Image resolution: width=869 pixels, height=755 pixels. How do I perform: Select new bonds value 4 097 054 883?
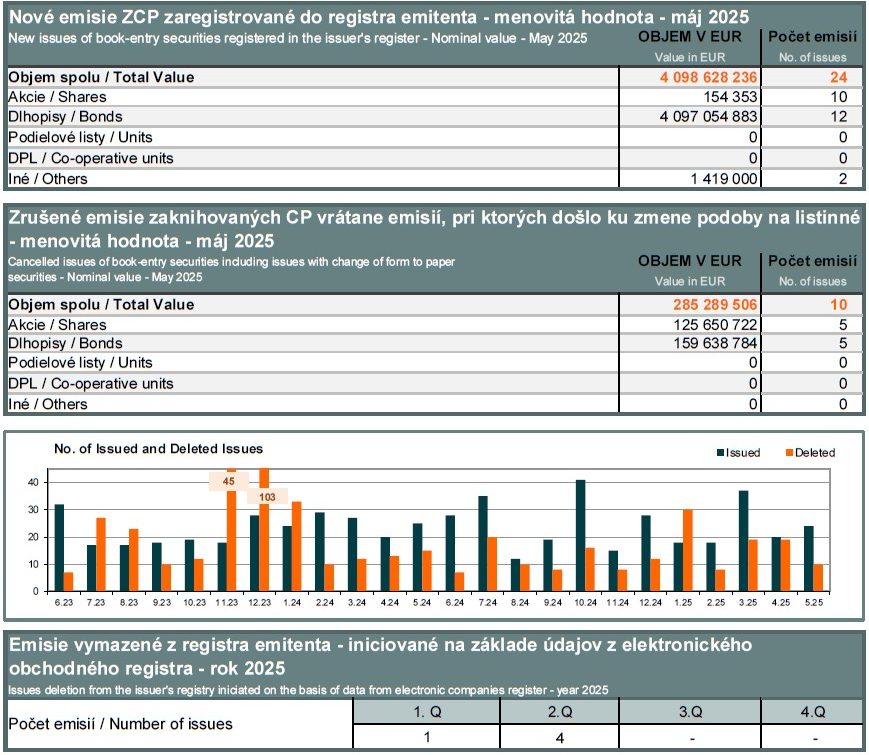[708, 116]
